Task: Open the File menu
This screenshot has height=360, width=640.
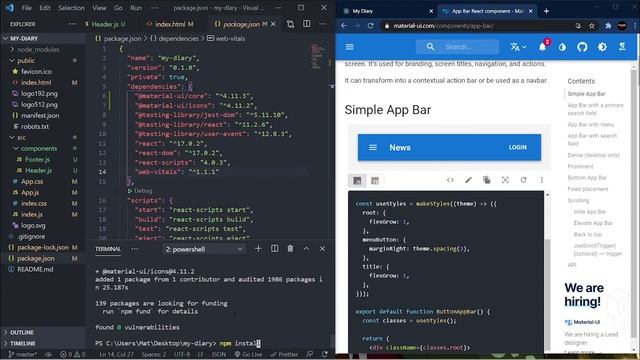Action: click(x=27, y=8)
